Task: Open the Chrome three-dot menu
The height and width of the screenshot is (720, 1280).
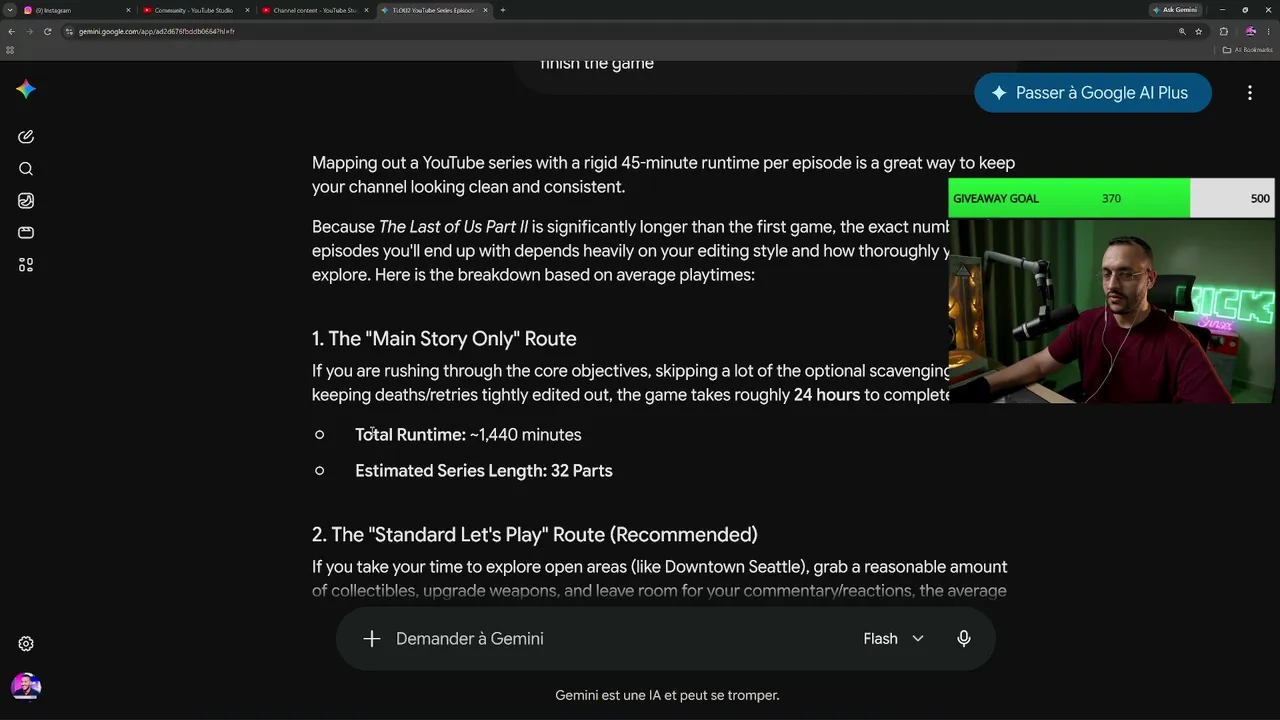Action: point(1268,31)
